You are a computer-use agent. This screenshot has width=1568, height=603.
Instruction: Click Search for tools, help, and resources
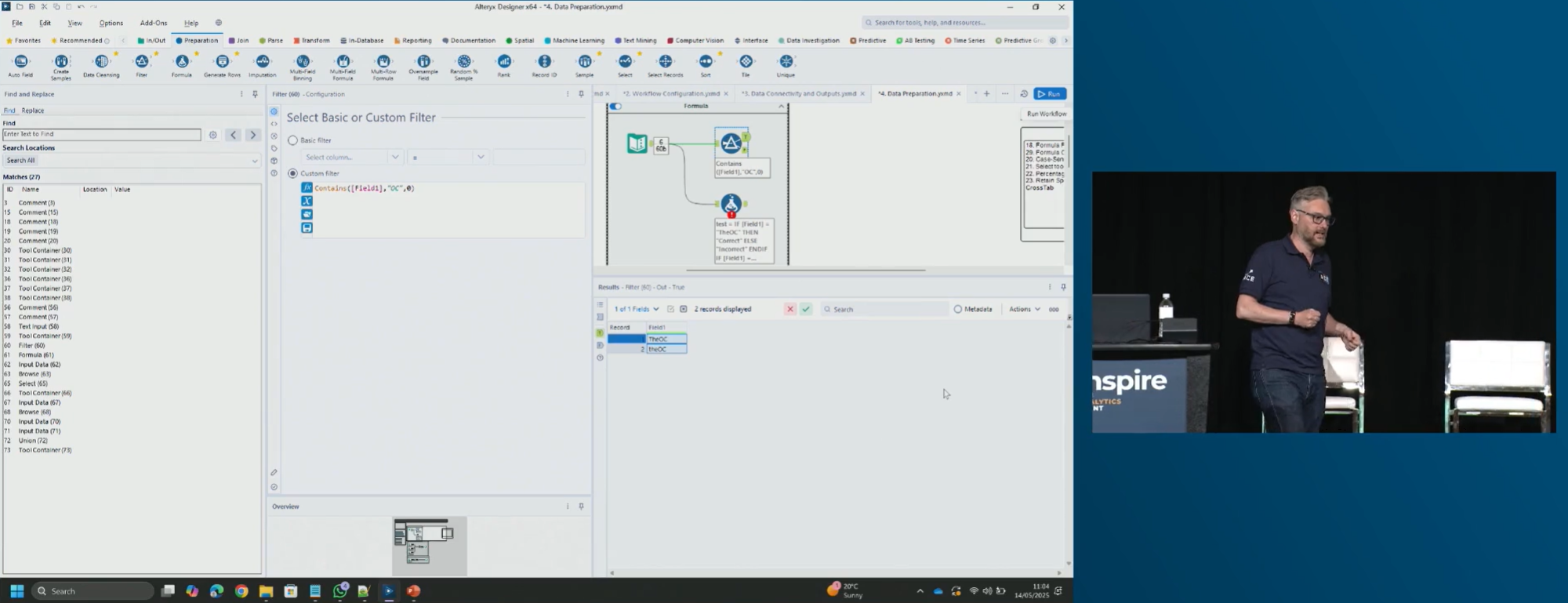pos(964,23)
